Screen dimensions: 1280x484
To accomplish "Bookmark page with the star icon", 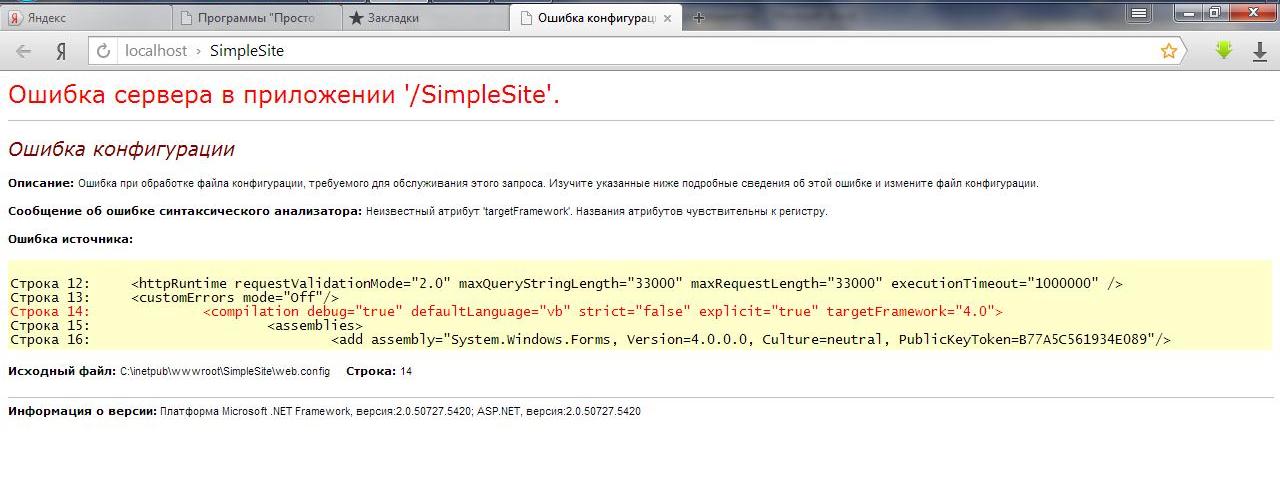I will tap(1168, 51).
